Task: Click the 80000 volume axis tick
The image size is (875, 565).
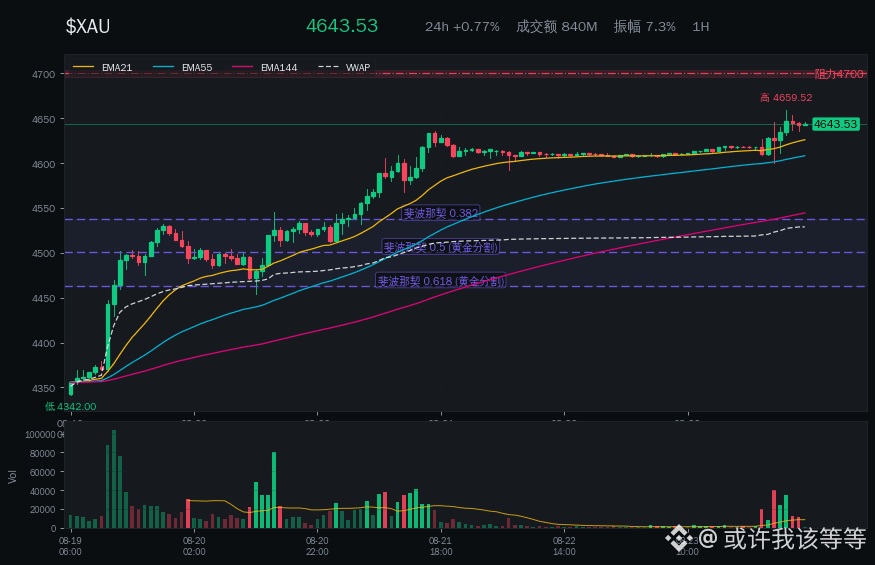Action: [42, 453]
